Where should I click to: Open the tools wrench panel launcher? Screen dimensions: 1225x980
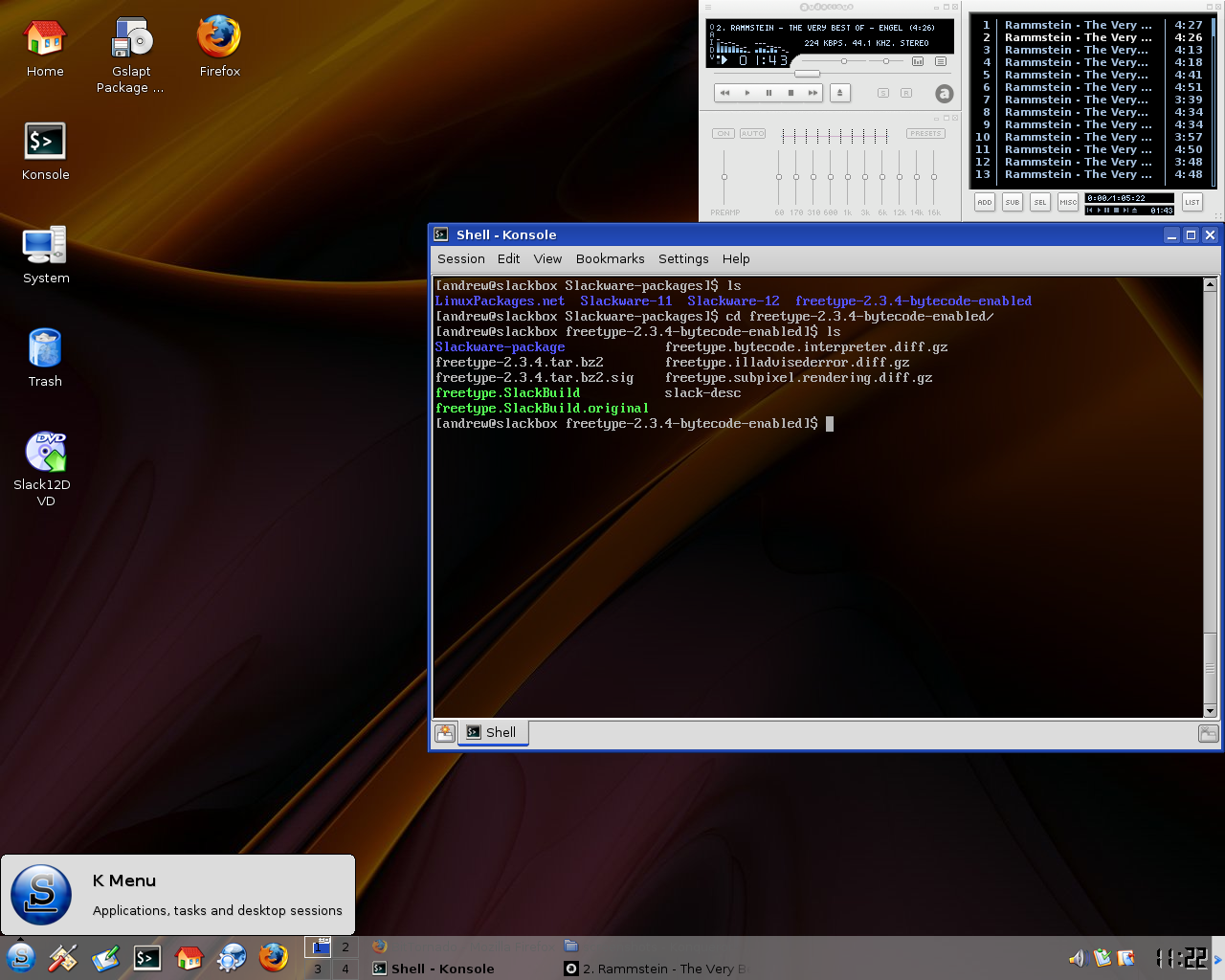[63, 957]
